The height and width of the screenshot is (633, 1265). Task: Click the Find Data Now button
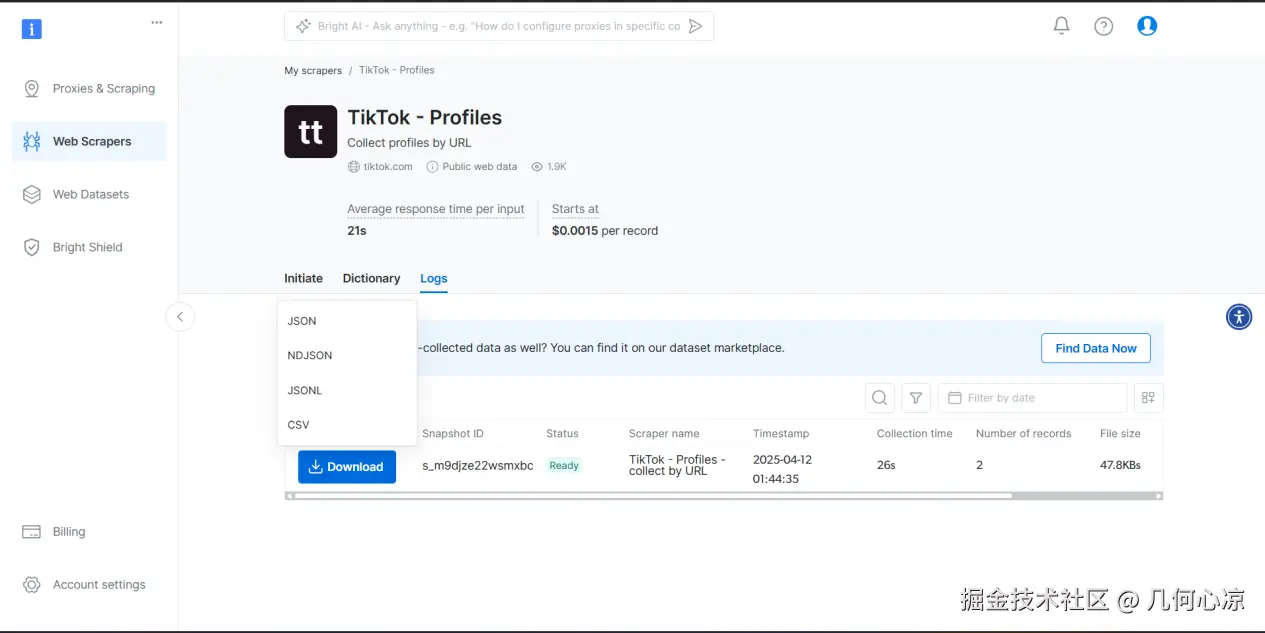(1095, 348)
